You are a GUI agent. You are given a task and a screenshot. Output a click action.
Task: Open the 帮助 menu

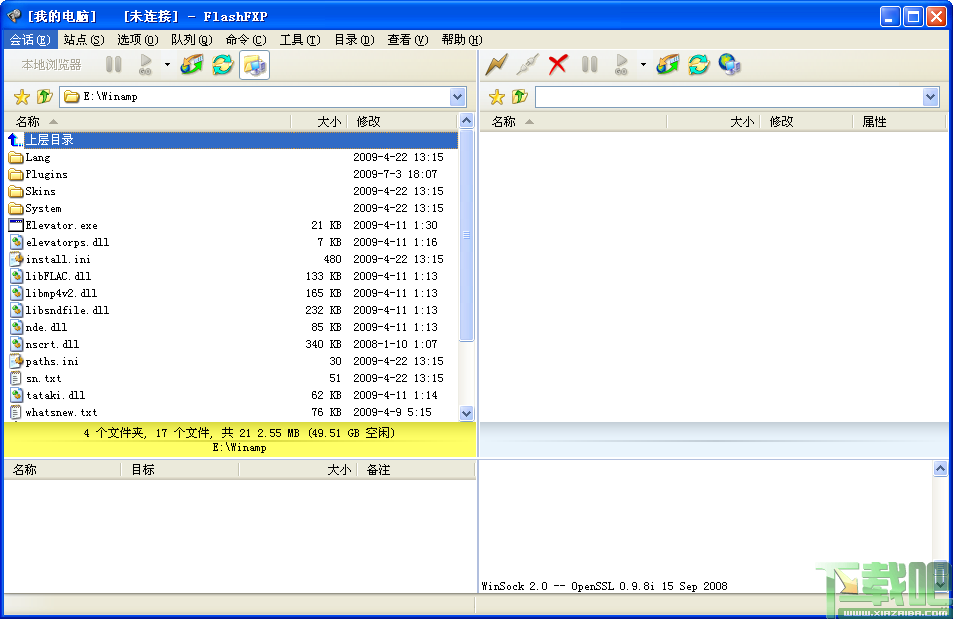click(x=462, y=40)
